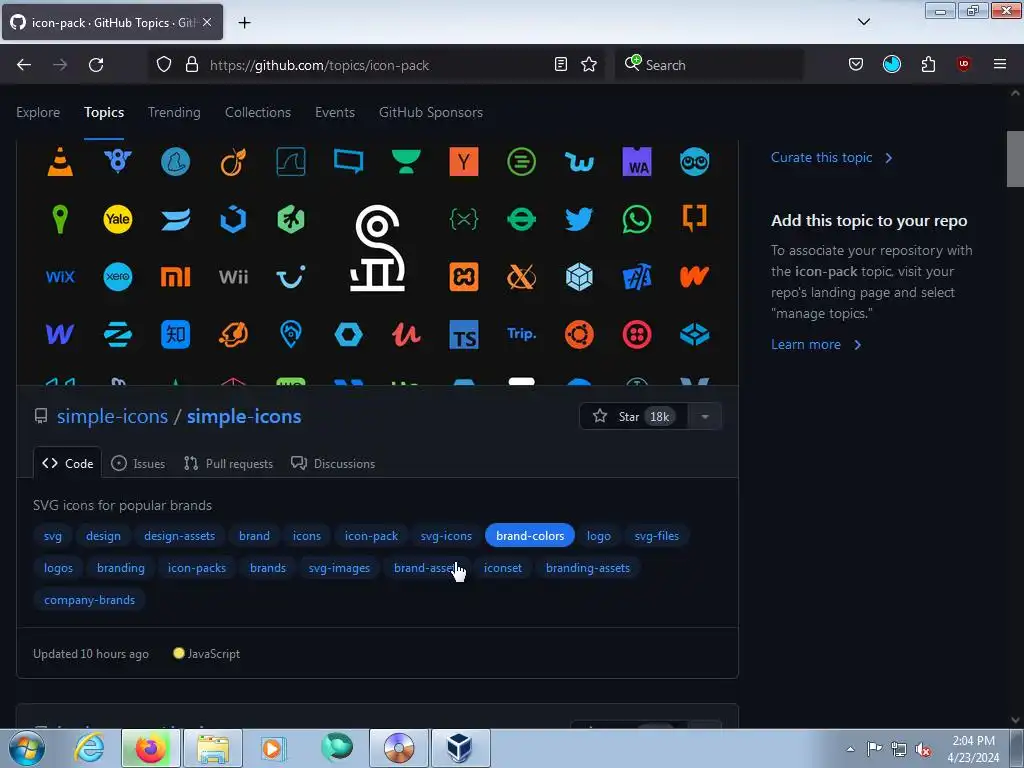The image size is (1024, 768).
Task: Open the Firefox hamburger menu
Action: pos(1000,64)
